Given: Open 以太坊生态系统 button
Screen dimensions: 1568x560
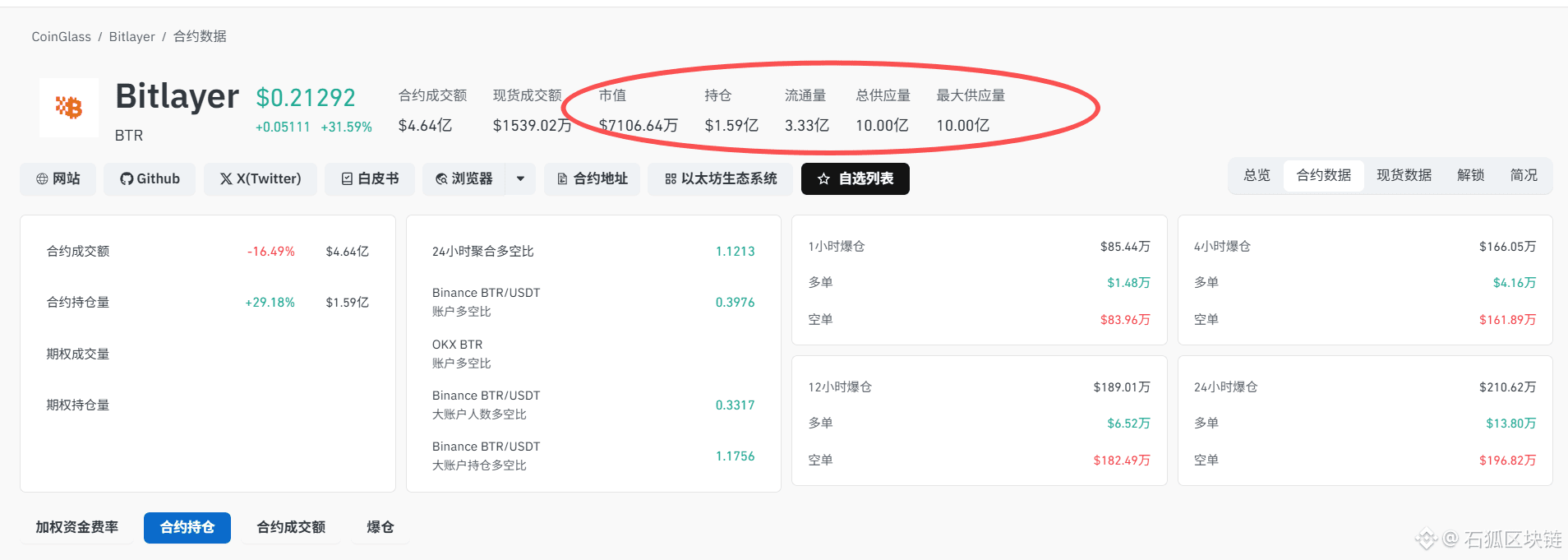Looking at the screenshot, I should tap(720, 179).
